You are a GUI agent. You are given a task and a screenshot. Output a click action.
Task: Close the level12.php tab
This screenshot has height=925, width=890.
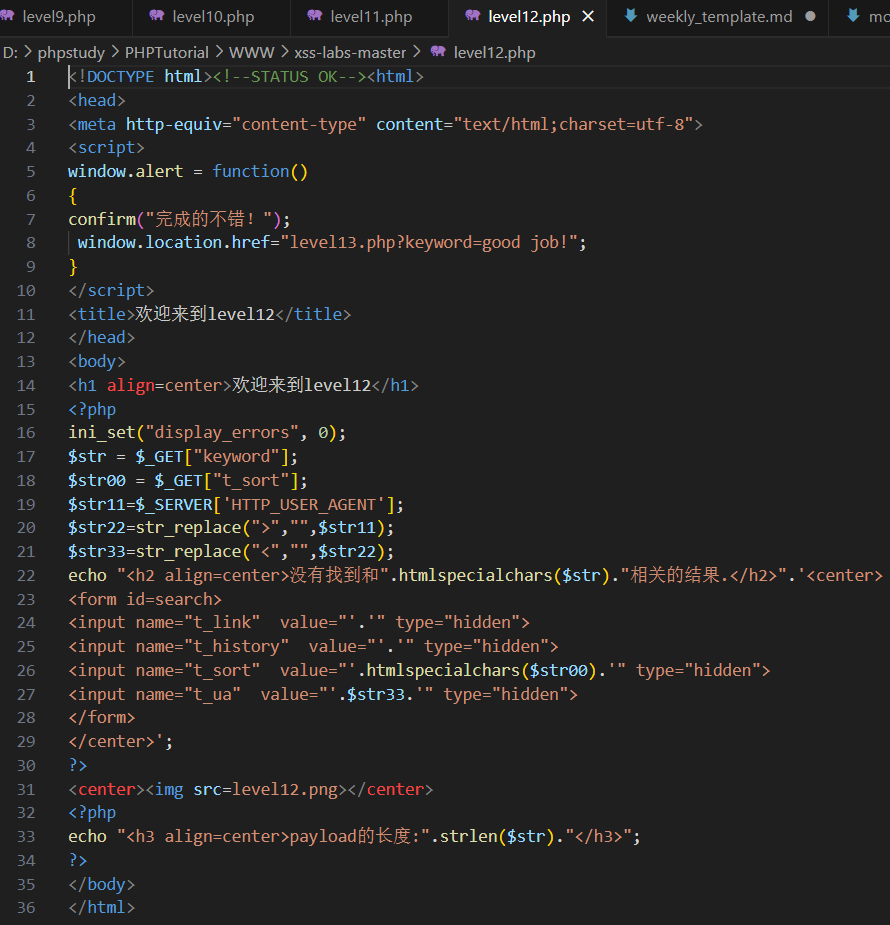coord(588,17)
